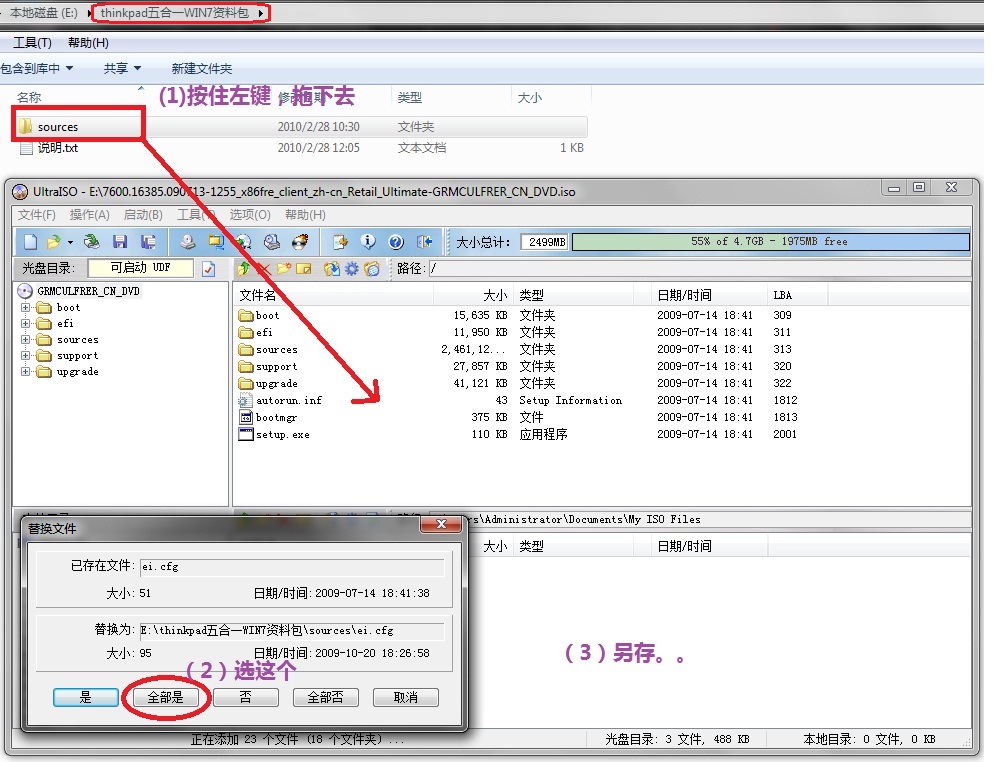The image size is (1008, 762).
Task: Click the New file icon in UltraISO toolbar
Action: [x=30, y=242]
